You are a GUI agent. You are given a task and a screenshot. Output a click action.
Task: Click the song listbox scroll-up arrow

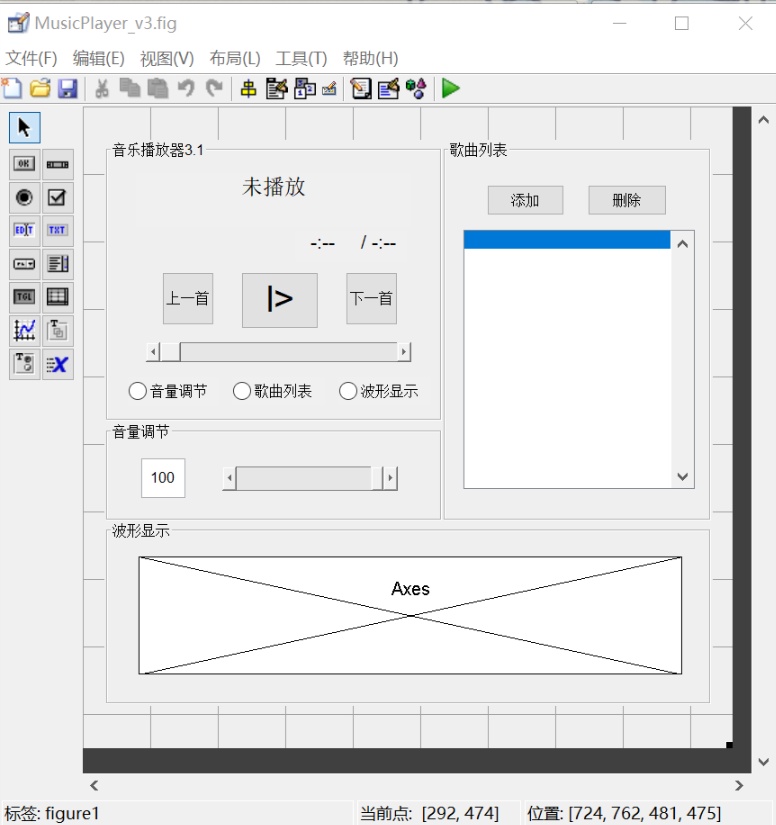(682, 244)
